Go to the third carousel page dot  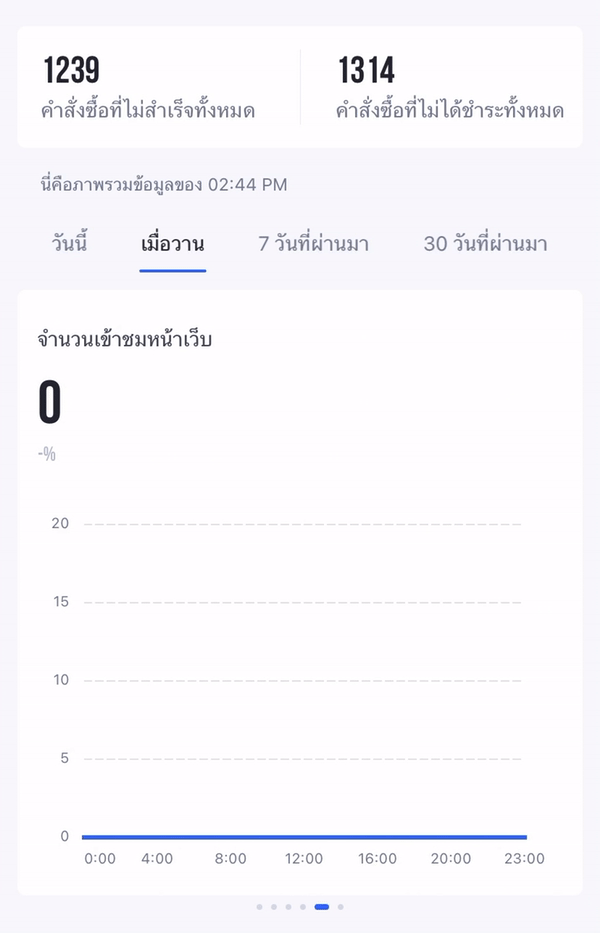(x=288, y=907)
